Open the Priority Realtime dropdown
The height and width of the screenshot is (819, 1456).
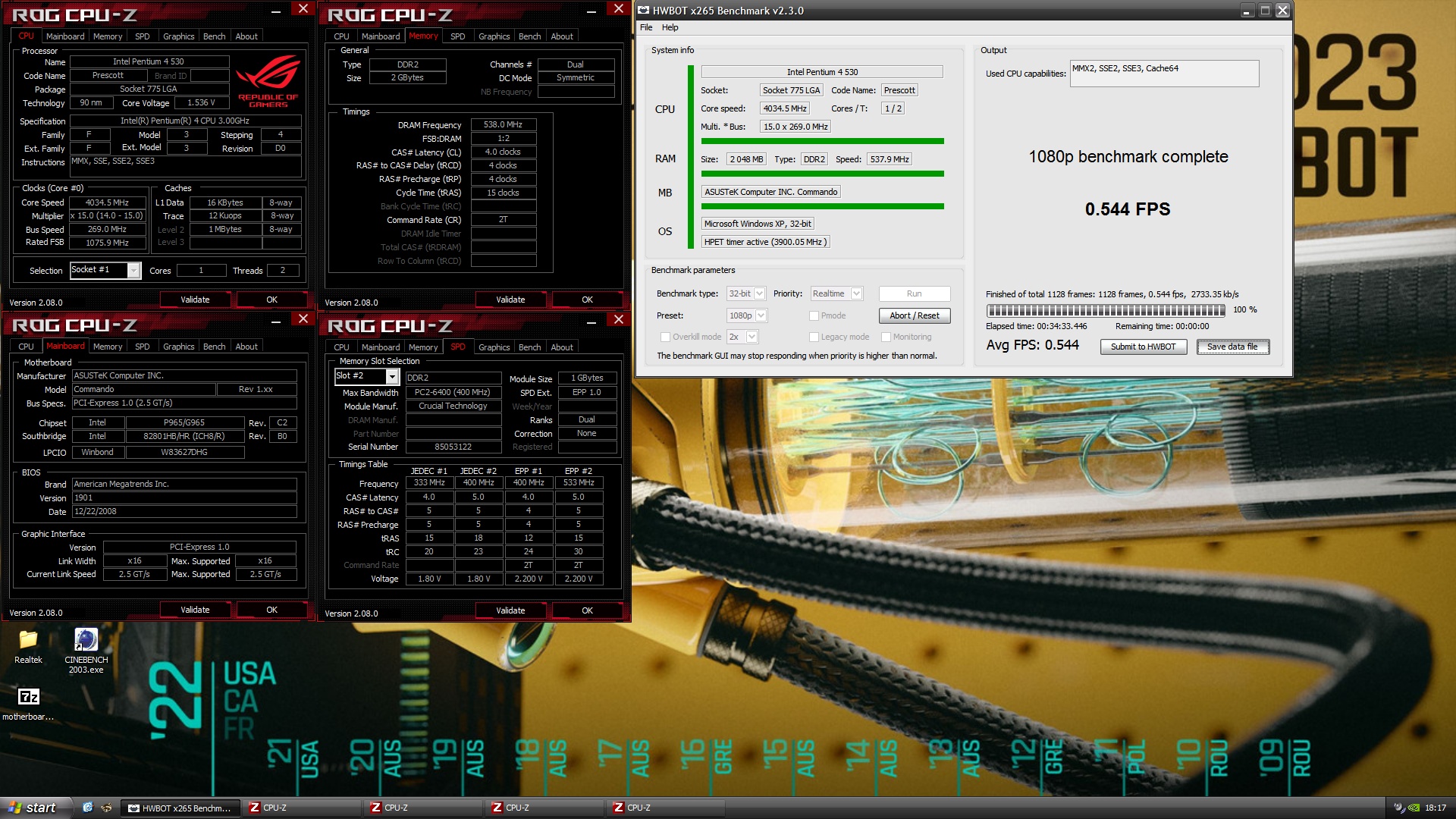point(836,293)
